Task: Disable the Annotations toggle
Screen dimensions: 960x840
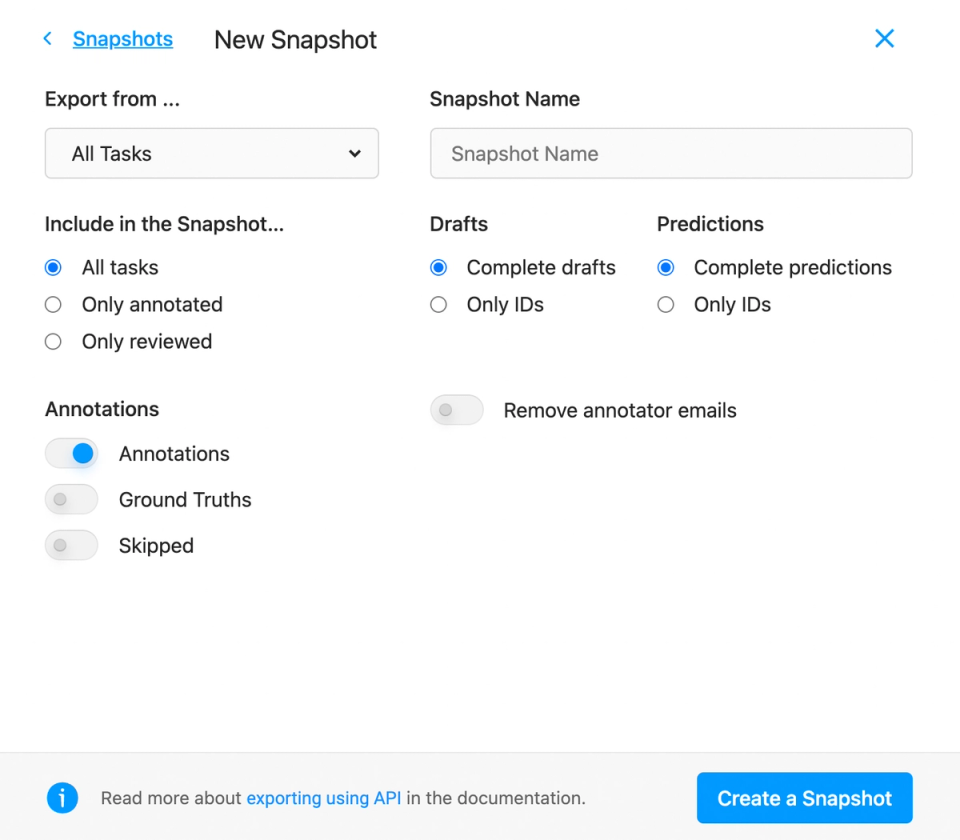Action: tap(71, 453)
